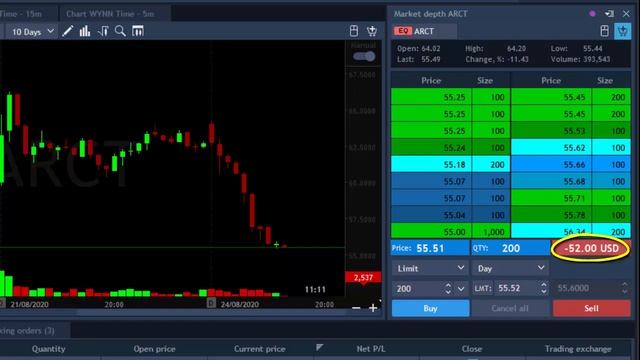Screen dimensions: 640x360
Task: Click the ask side Size column header
Action: coord(604,80)
